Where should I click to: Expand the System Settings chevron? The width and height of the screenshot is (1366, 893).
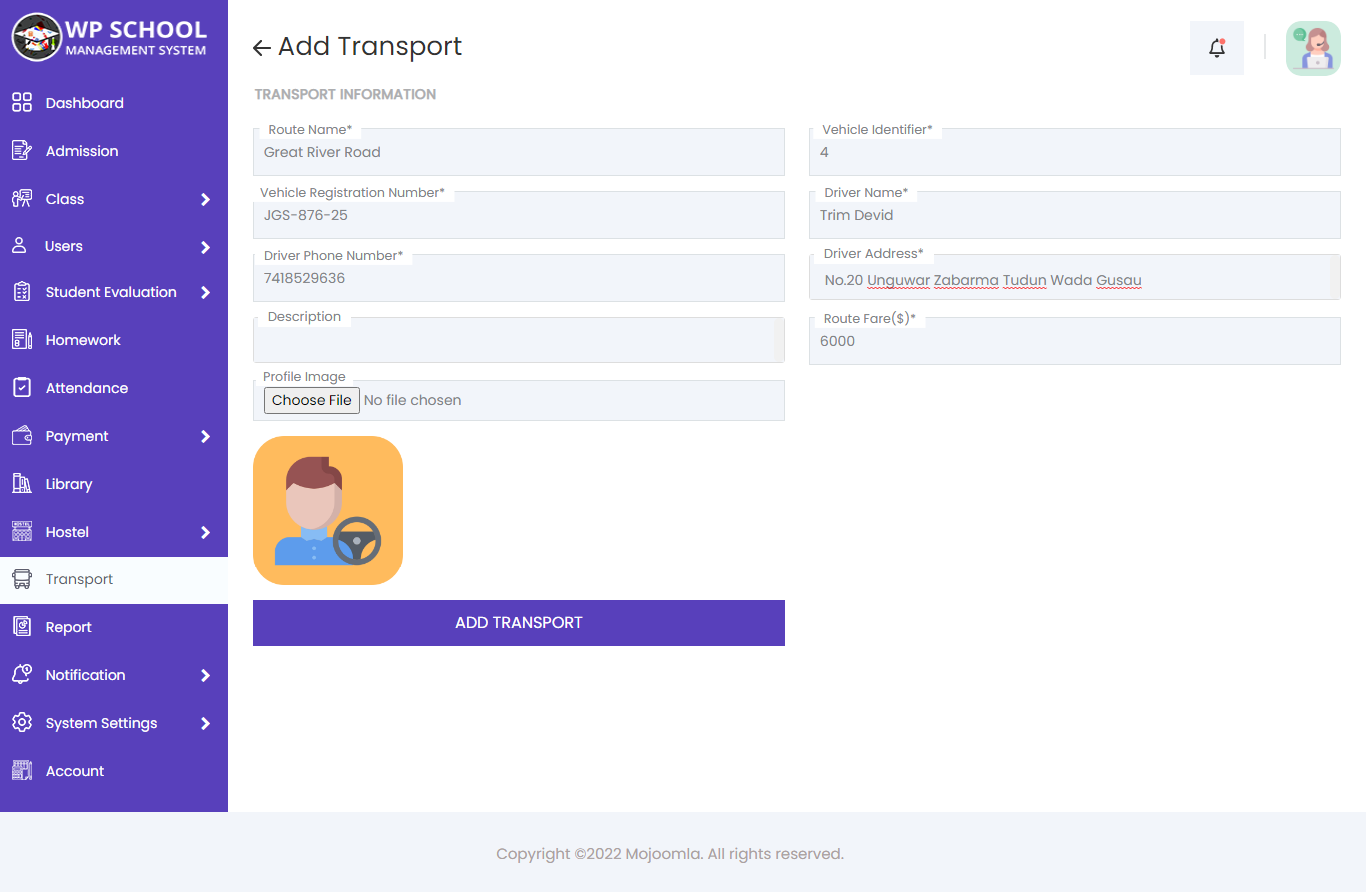click(205, 723)
